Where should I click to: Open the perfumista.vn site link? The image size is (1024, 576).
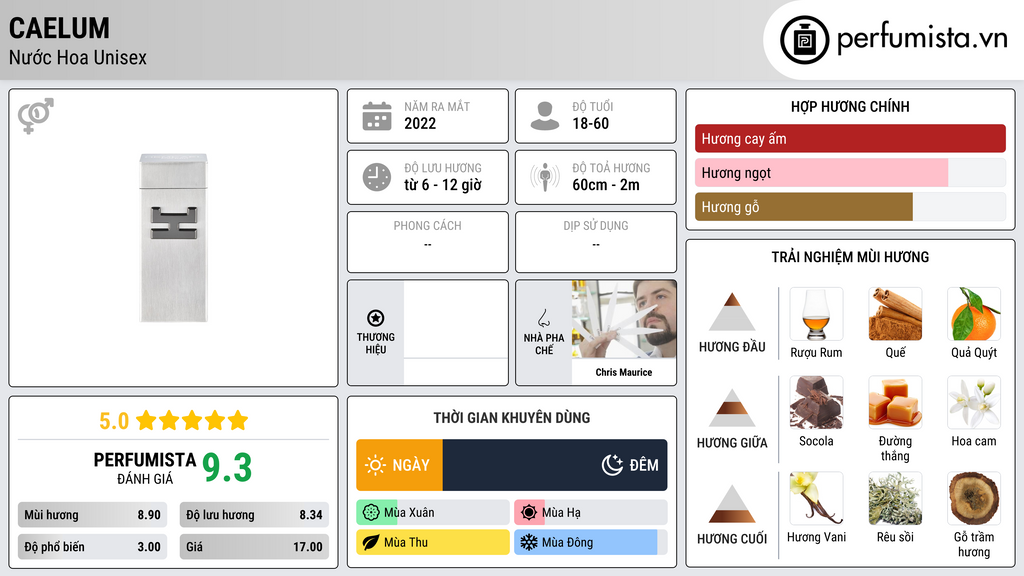click(922, 39)
